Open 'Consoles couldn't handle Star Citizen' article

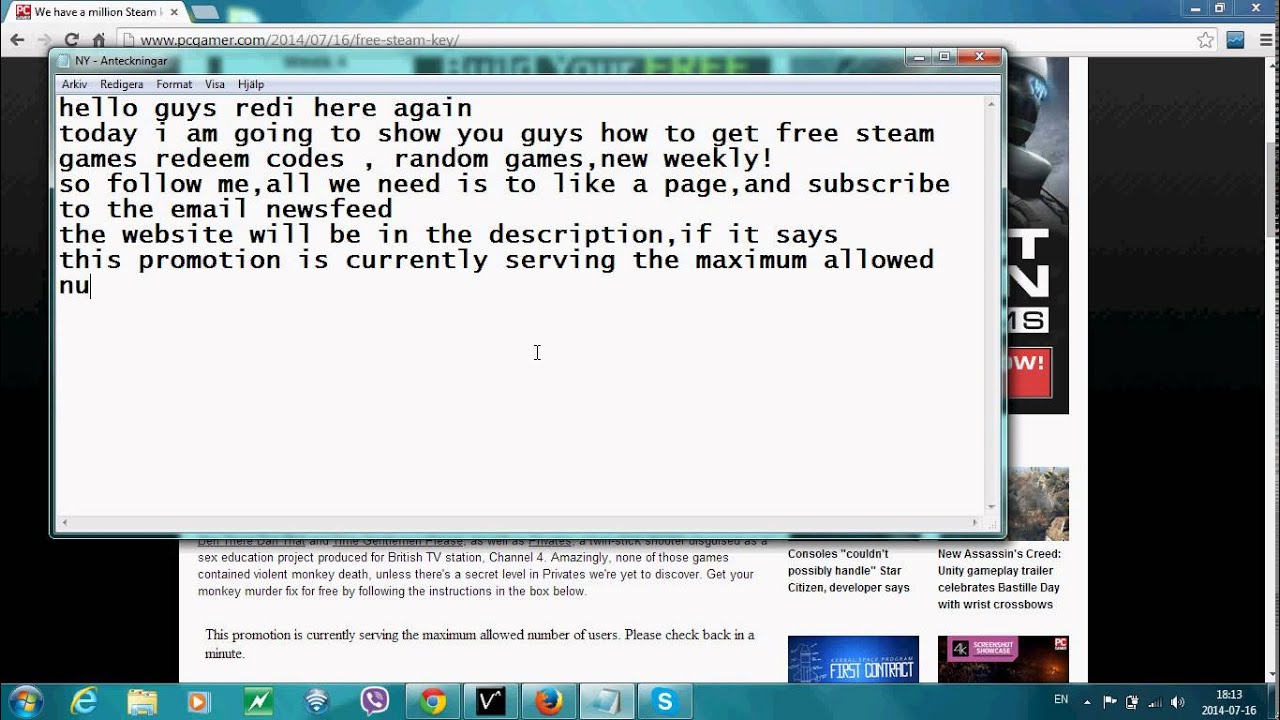pyautogui.click(x=848, y=570)
